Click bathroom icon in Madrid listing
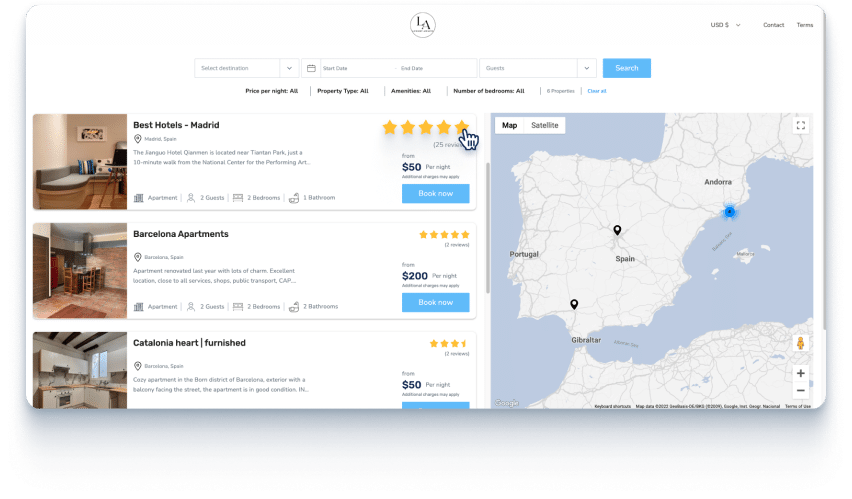The image size is (852, 499). 294,198
